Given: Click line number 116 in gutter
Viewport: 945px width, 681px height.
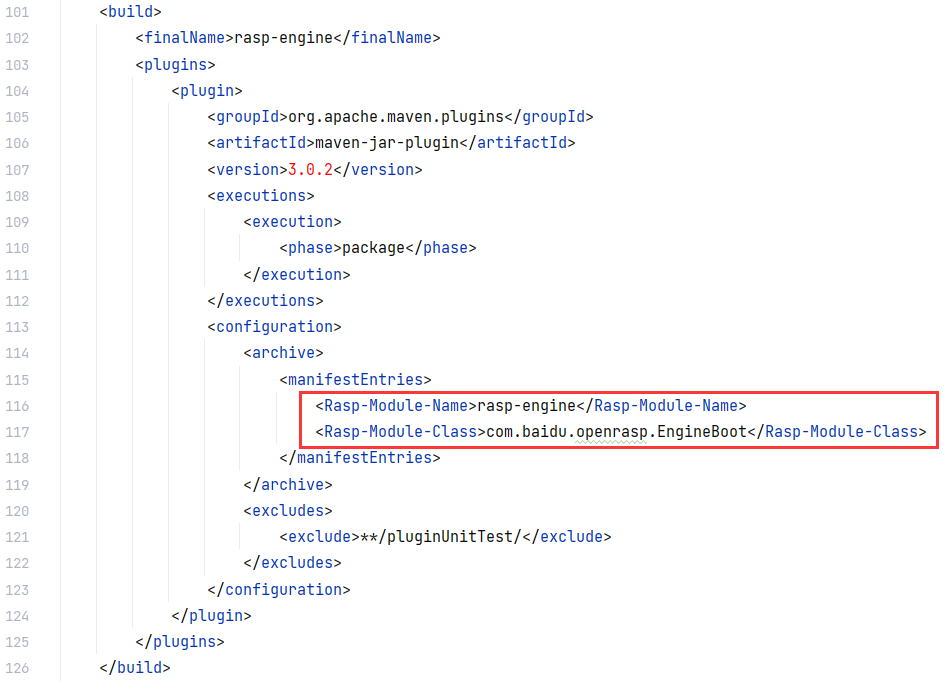Looking at the screenshot, I should (17, 406).
